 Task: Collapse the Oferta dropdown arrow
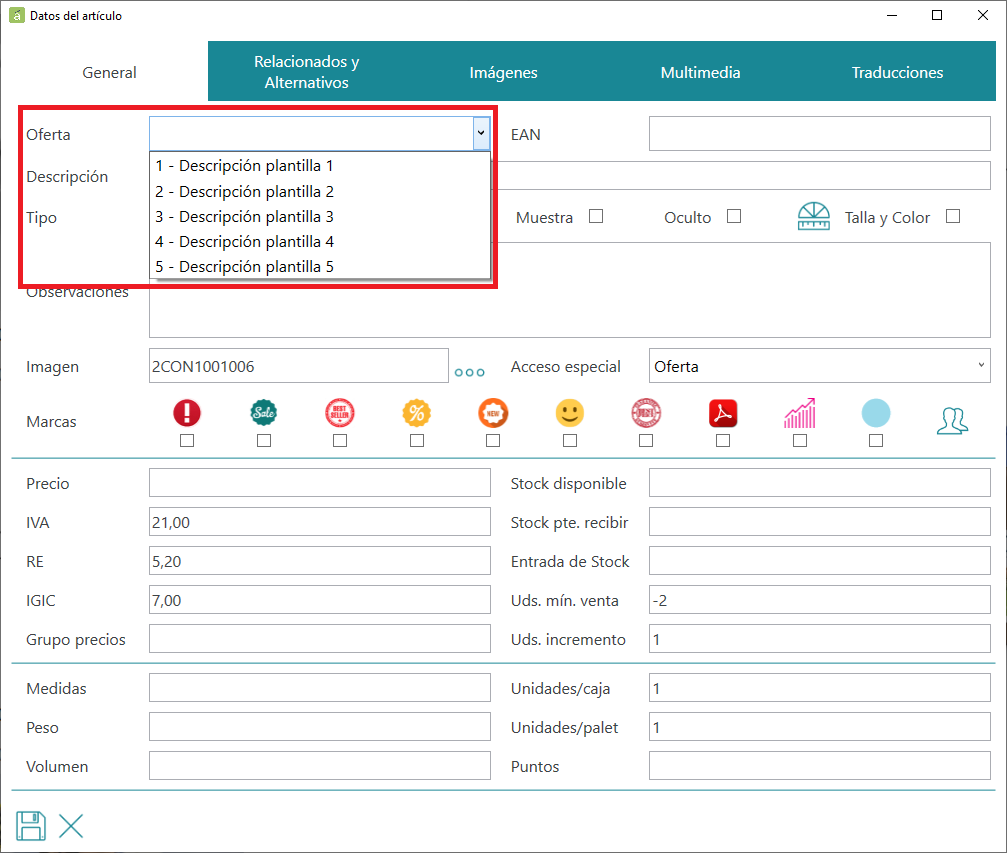(x=481, y=134)
